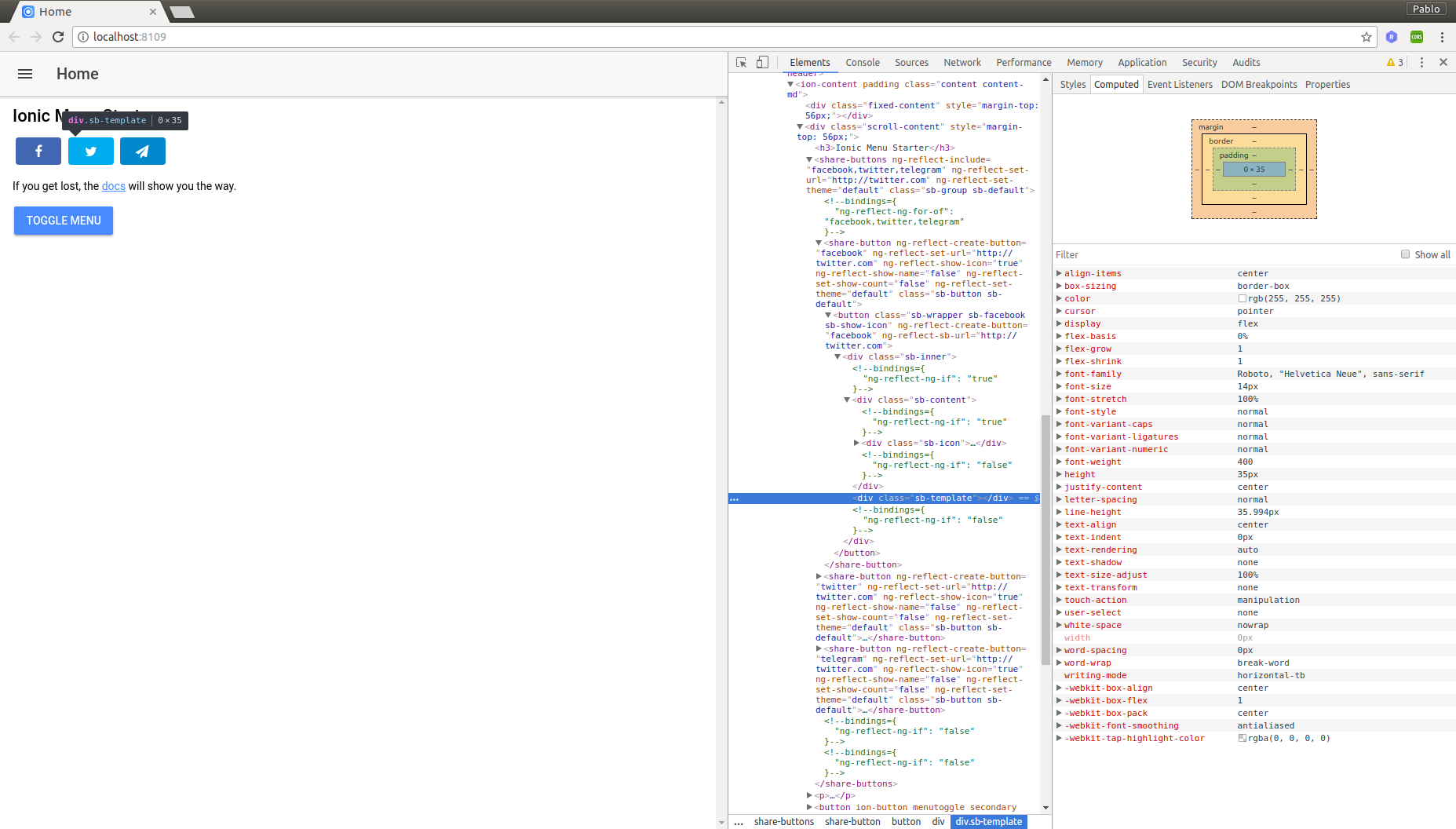This screenshot has height=829, width=1456.
Task: Open DevTools customize three-dot menu
Action: coord(1421,63)
